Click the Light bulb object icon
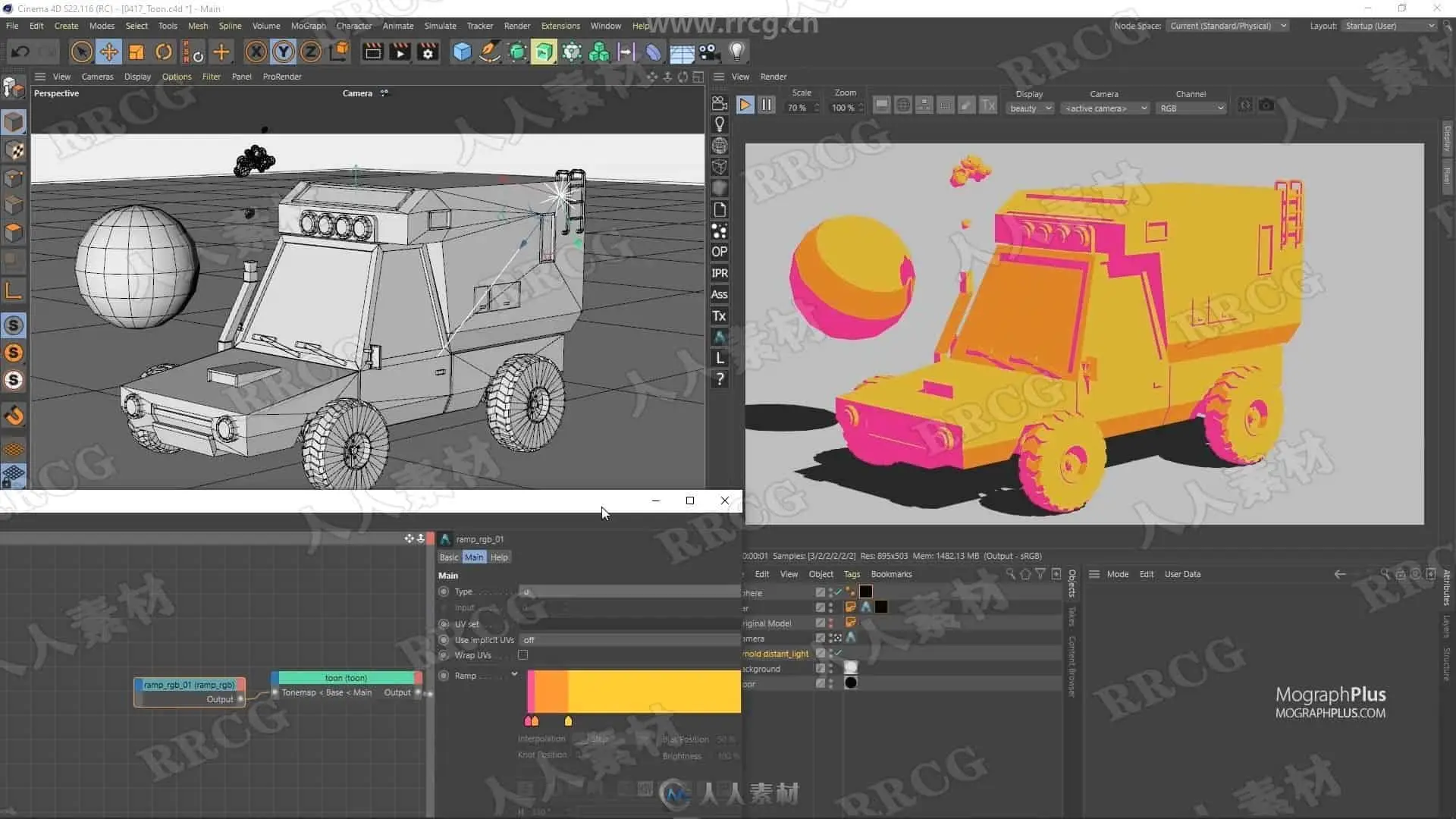Screen dimensions: 1456x819 click(x=736, y=52)
